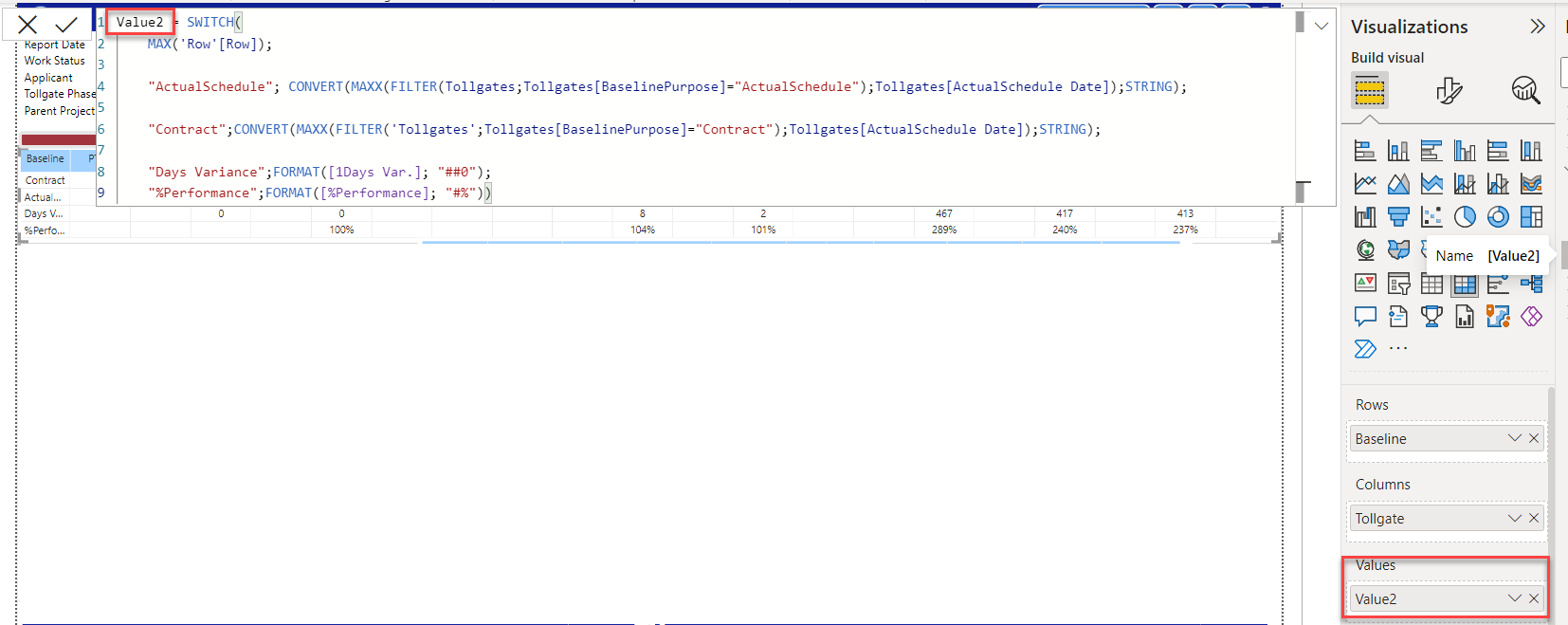
Task: Insert a Treemap visual
Action: click(1531, 217)
